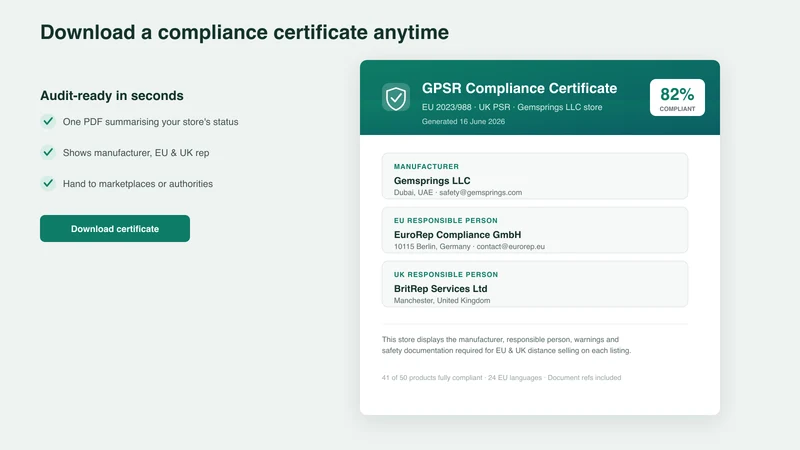Click 'One PDF summarising your store's status' text
Image resolution: width=800 pixels, height=450 pixels.
coord(151,122)
